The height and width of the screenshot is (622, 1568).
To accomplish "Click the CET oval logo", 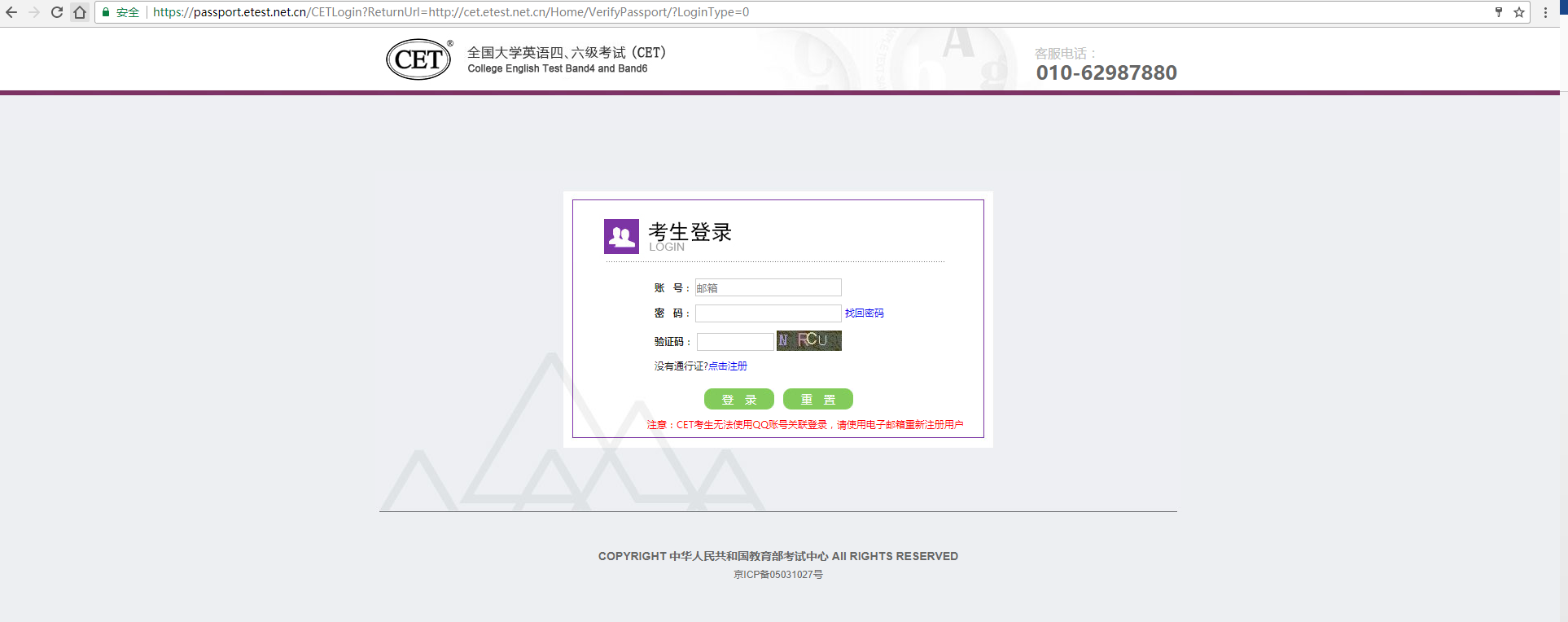I will tap(418, 59).
